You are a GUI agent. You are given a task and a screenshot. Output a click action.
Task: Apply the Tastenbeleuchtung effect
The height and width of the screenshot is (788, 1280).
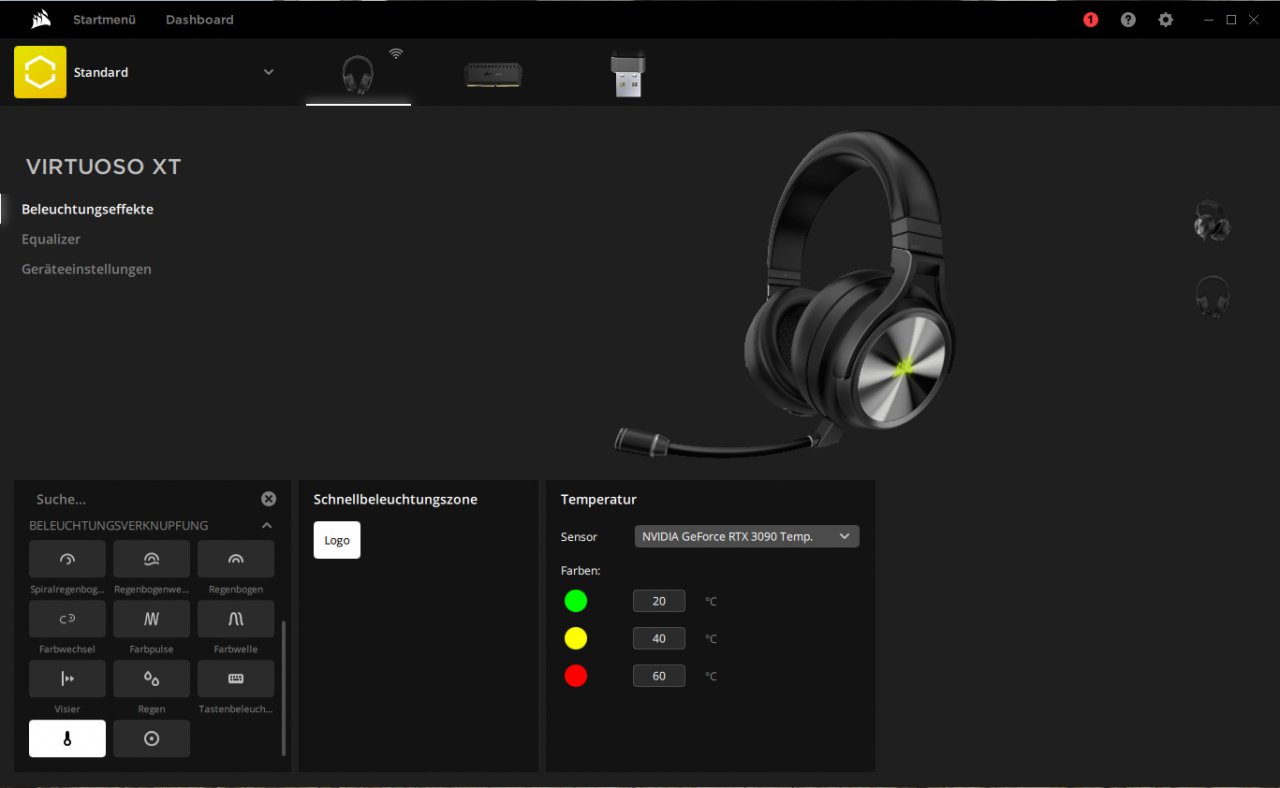tap(236, 679)
